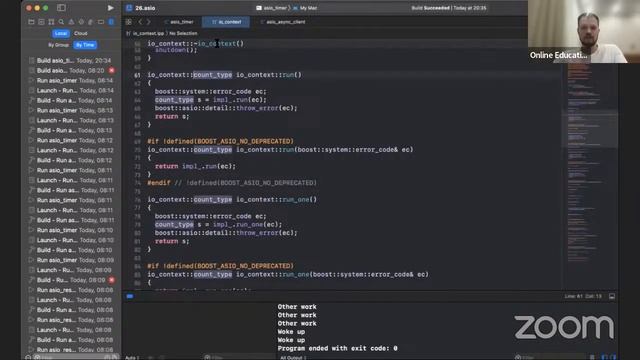Select Build asio_ti report from 20:34
This screenshot has width=640, height=360.
71,60
